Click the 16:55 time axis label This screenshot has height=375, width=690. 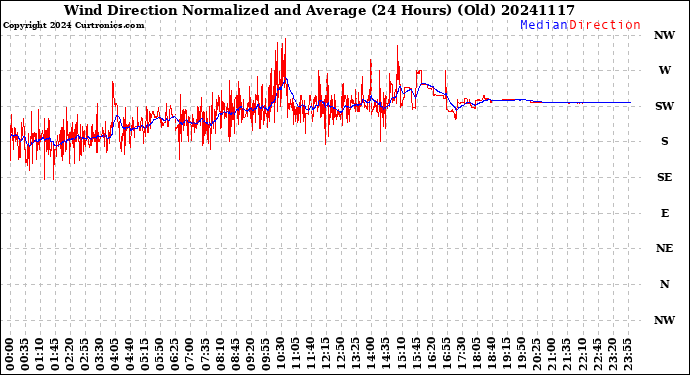(x=446, y=354)
